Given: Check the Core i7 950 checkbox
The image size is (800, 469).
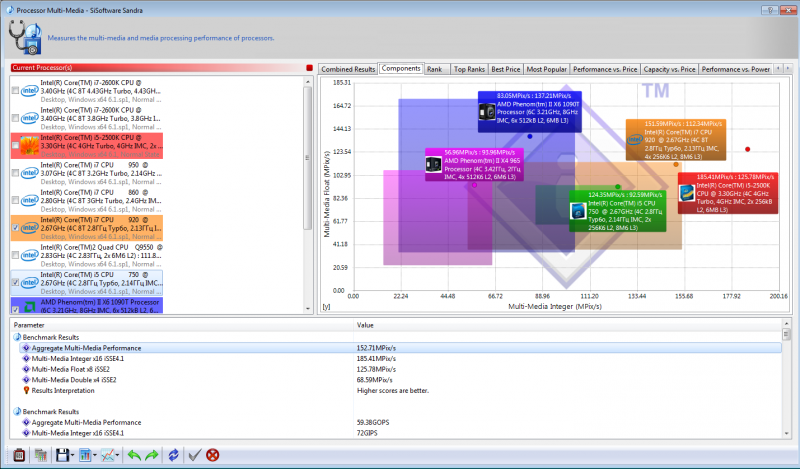Looking at the screenshot, I should pos(15,173).
